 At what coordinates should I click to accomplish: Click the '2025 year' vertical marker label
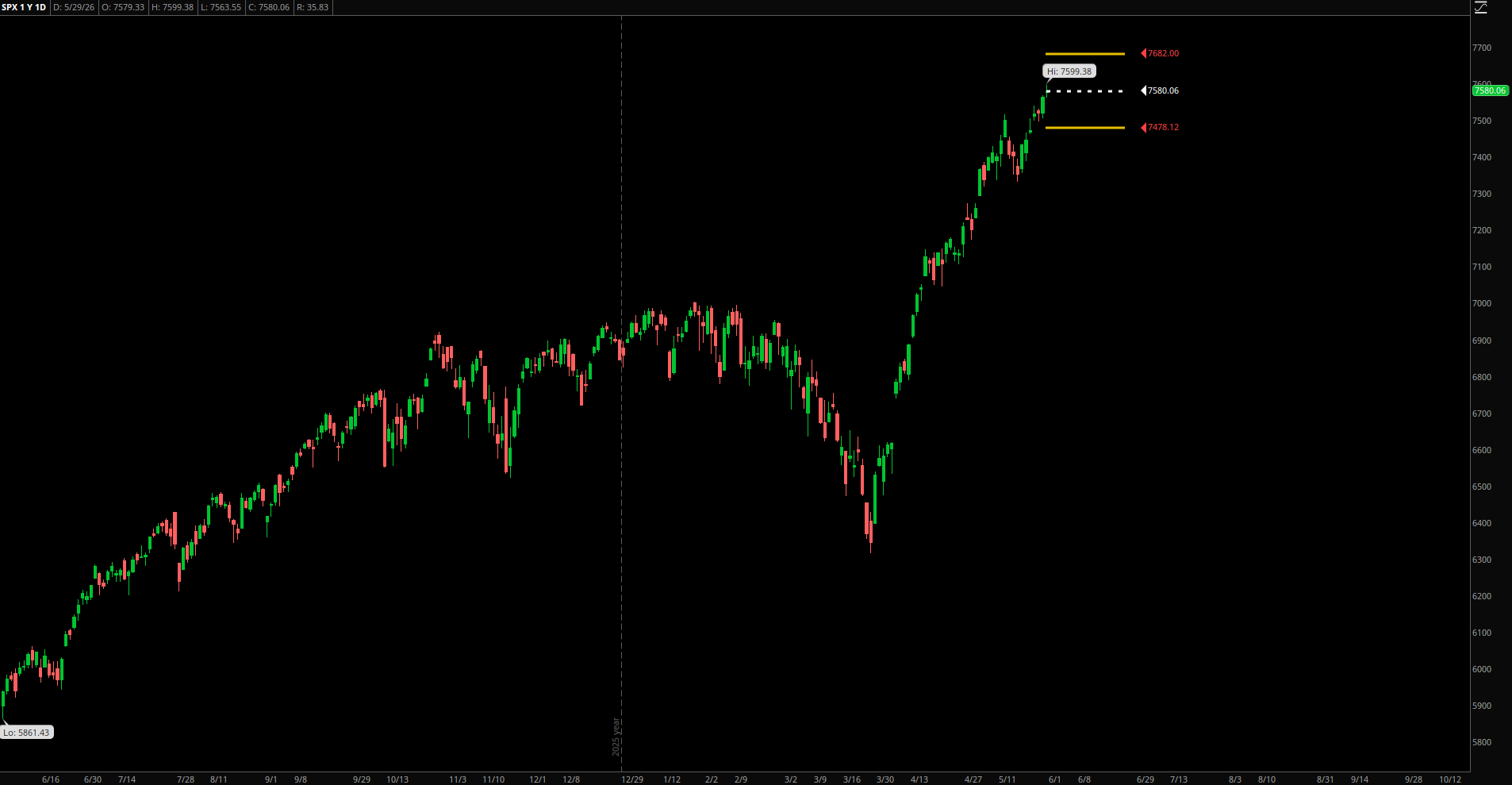click(616, 737)
